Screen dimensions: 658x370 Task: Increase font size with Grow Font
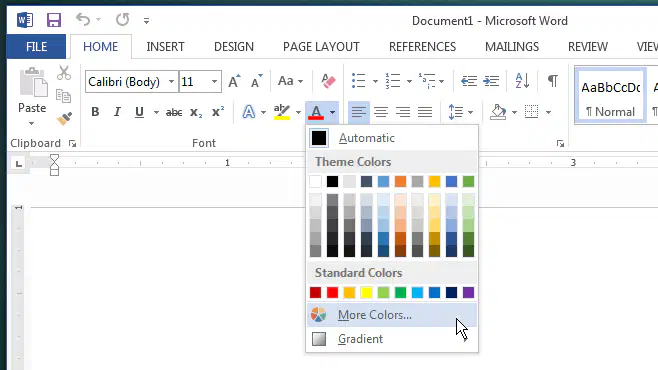click(x=234, y=81)
